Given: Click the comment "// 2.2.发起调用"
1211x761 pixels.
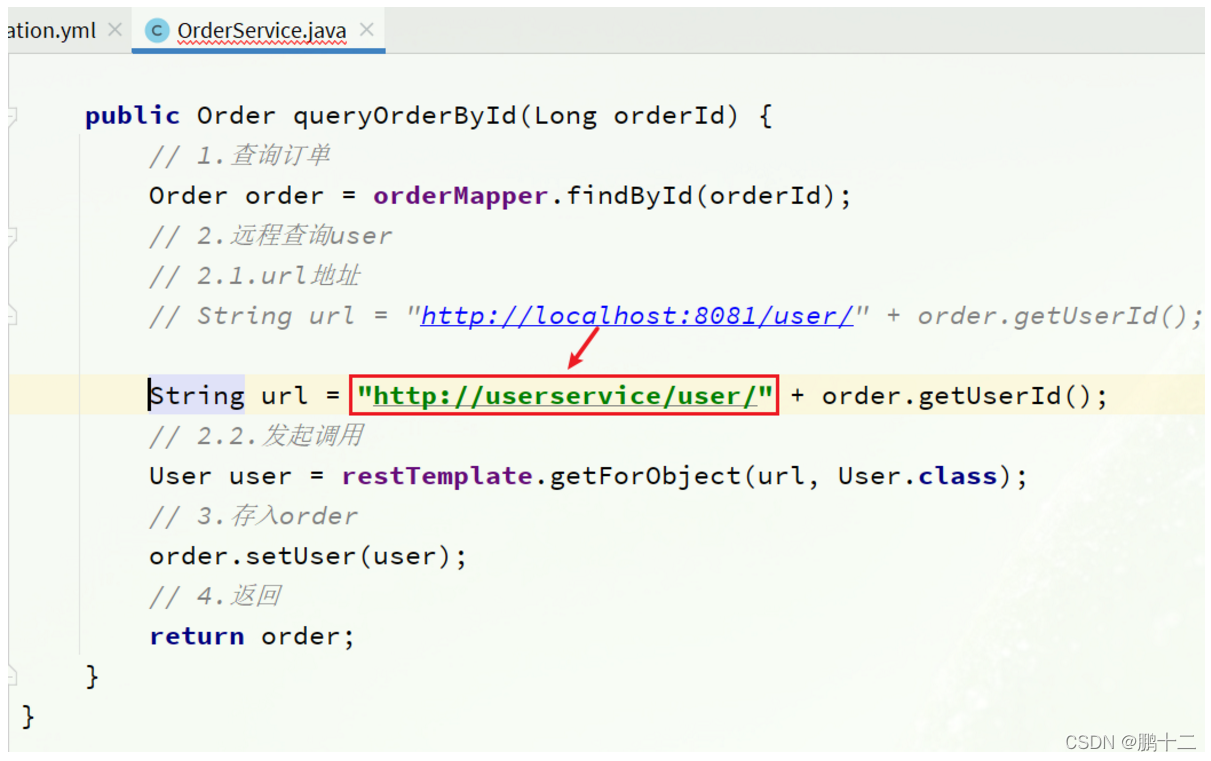Looking at the screenshot, I should pos(256,436).
